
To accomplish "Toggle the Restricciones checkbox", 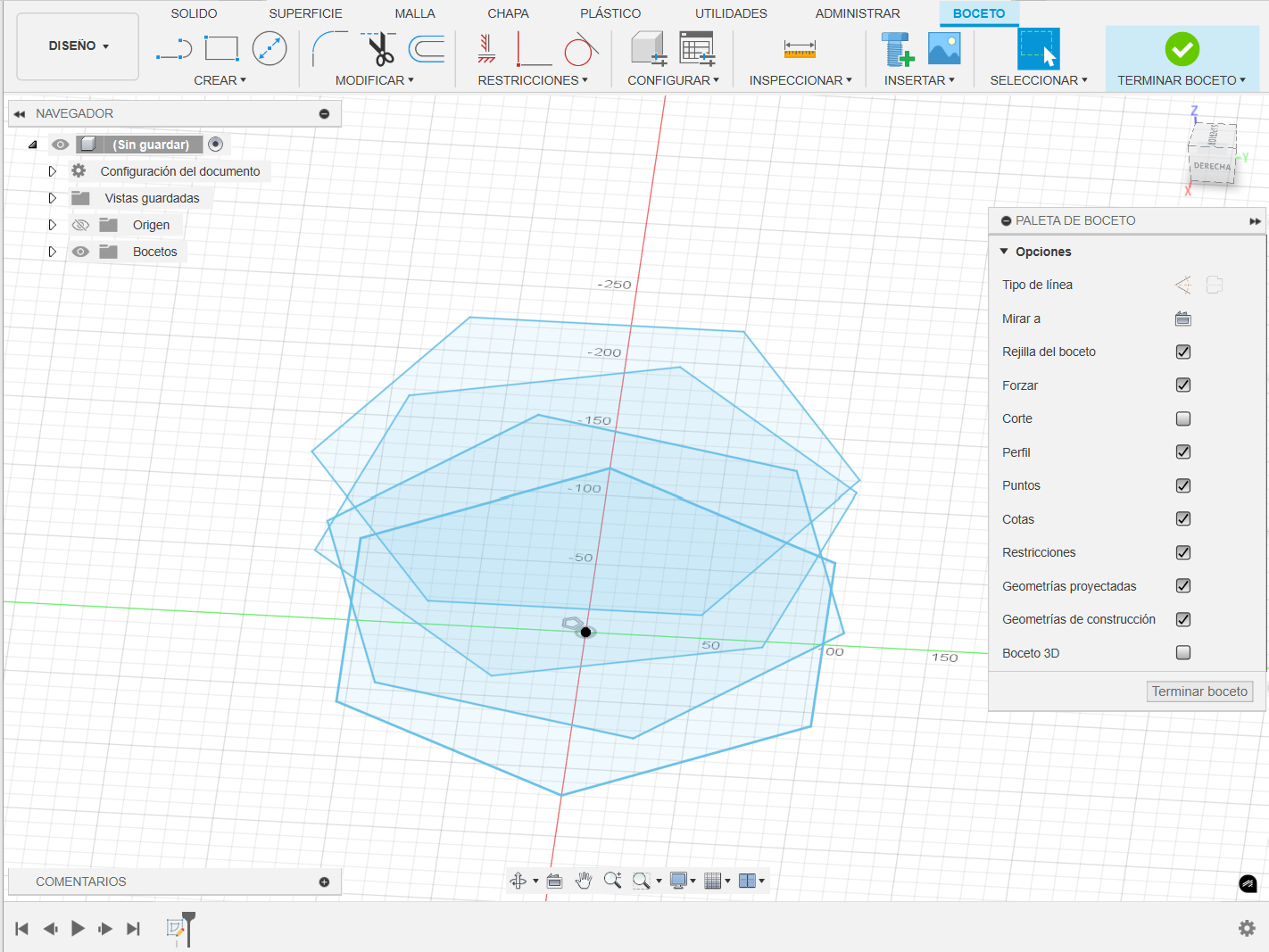I will [1183, 552].
